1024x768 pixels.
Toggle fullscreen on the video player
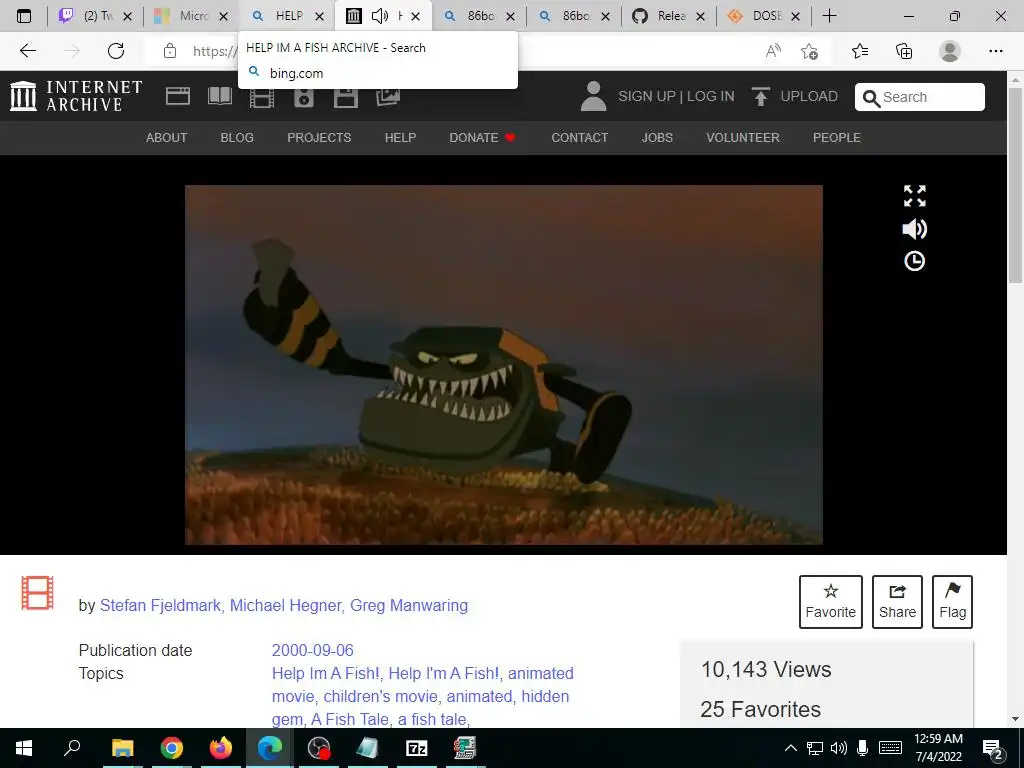(x=914, y=195)
